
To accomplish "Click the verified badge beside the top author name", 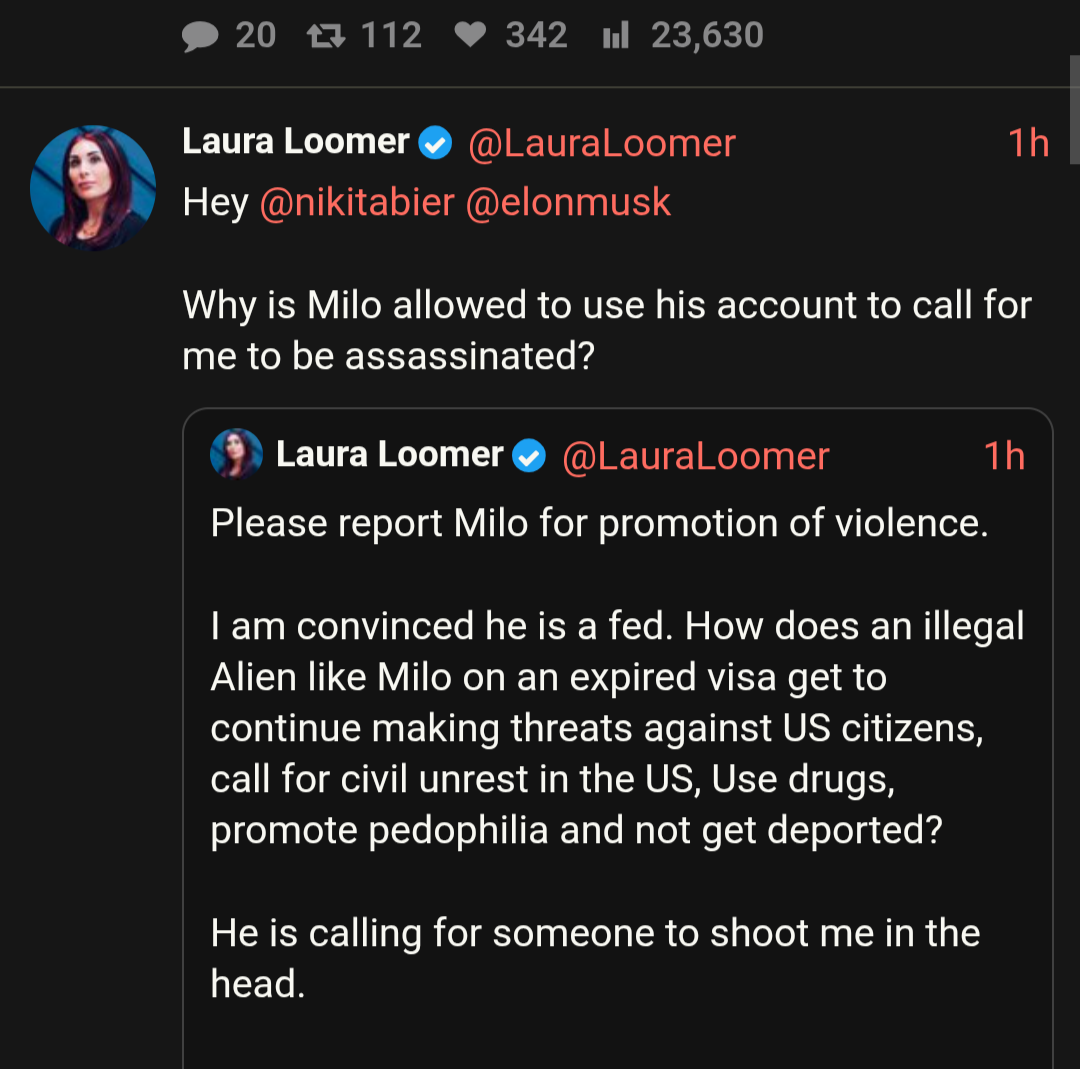I will (435, 143).
